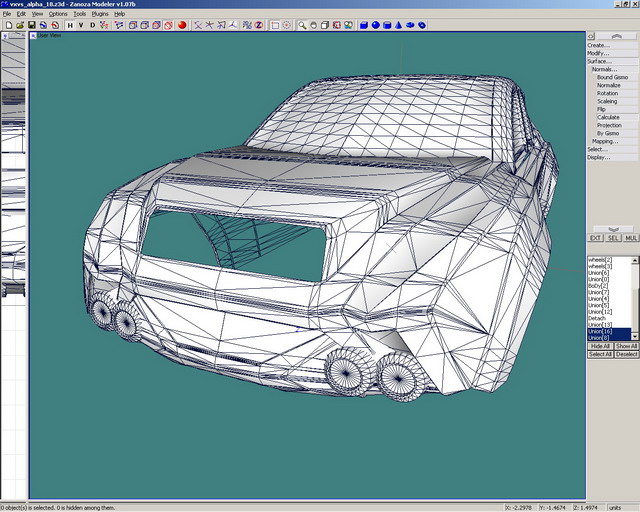640x512 pixels.
Task: Click the Normalize command button
Action: point(608,85)
